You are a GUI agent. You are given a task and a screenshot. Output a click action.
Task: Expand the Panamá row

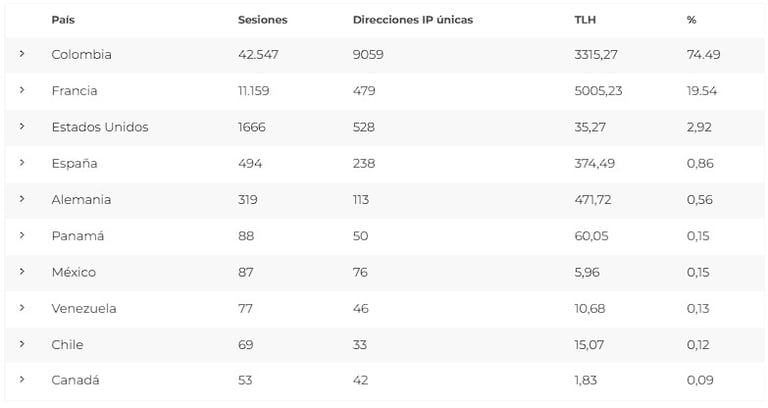point(22,236)
